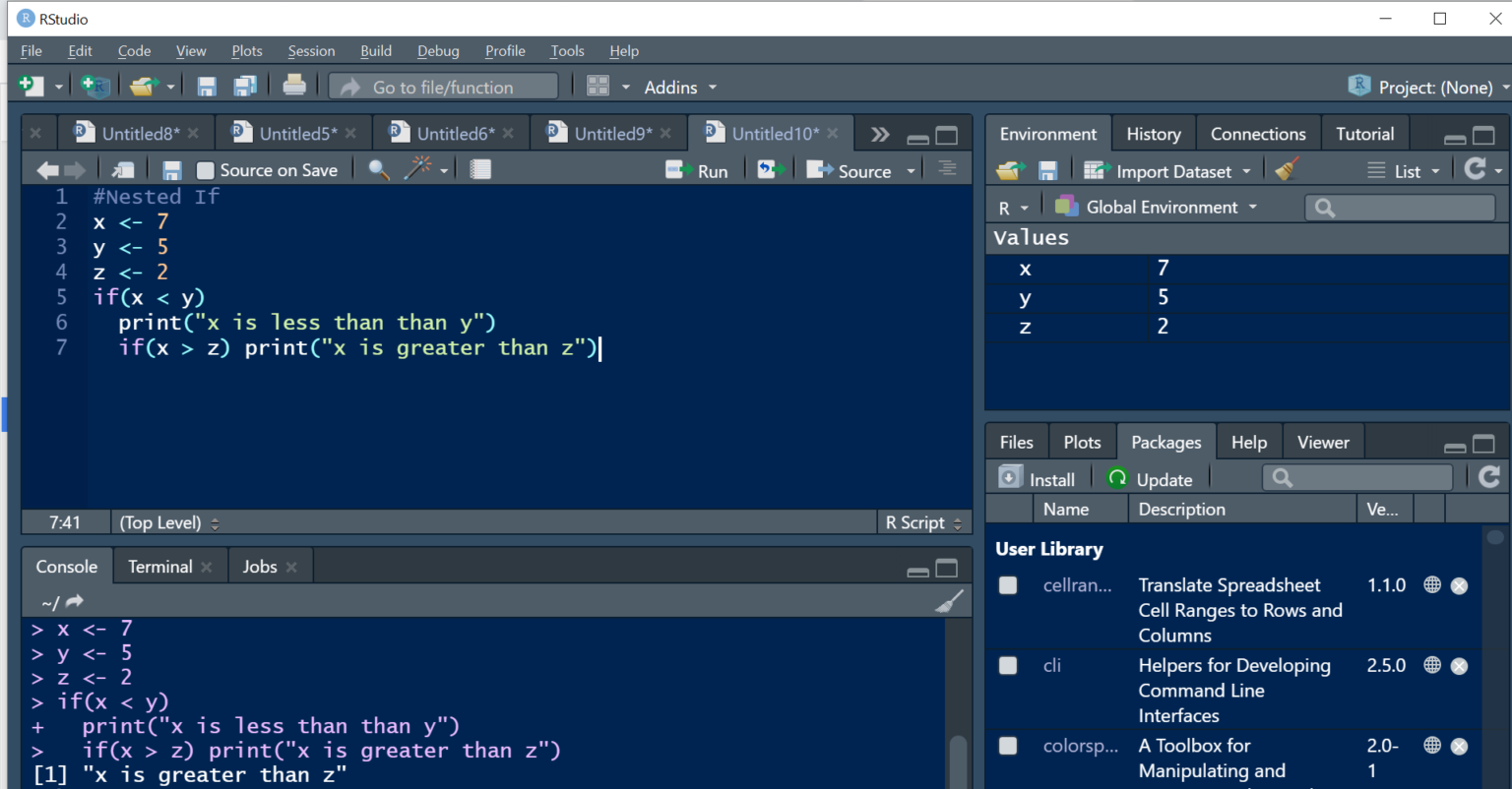1512x789 pixels.
Task: Open (Top Level) scope navigator
Action: [168, 522]
